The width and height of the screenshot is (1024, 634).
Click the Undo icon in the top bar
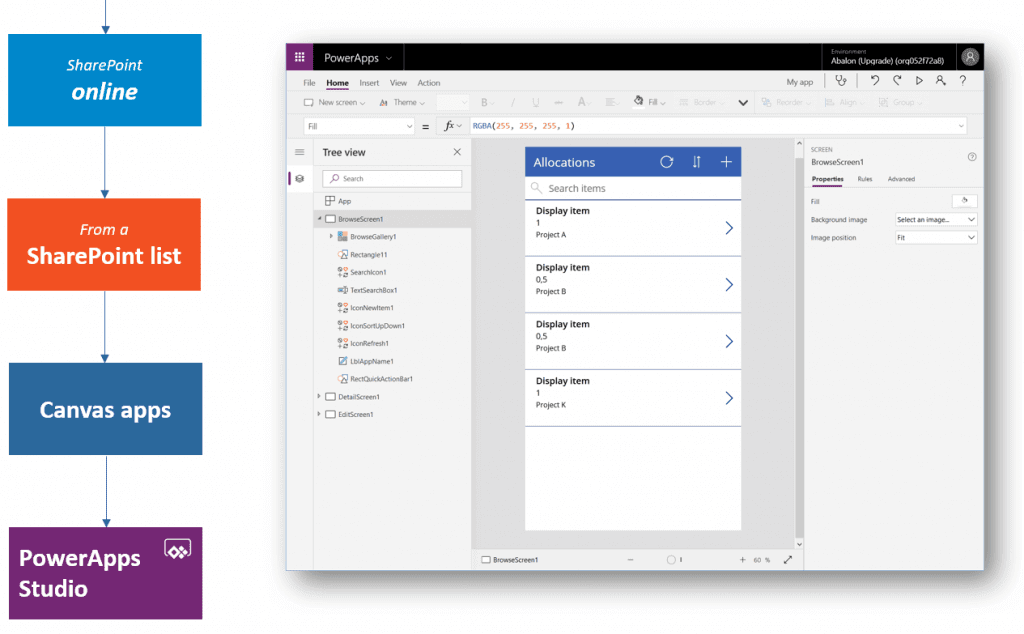click(875, 80)
